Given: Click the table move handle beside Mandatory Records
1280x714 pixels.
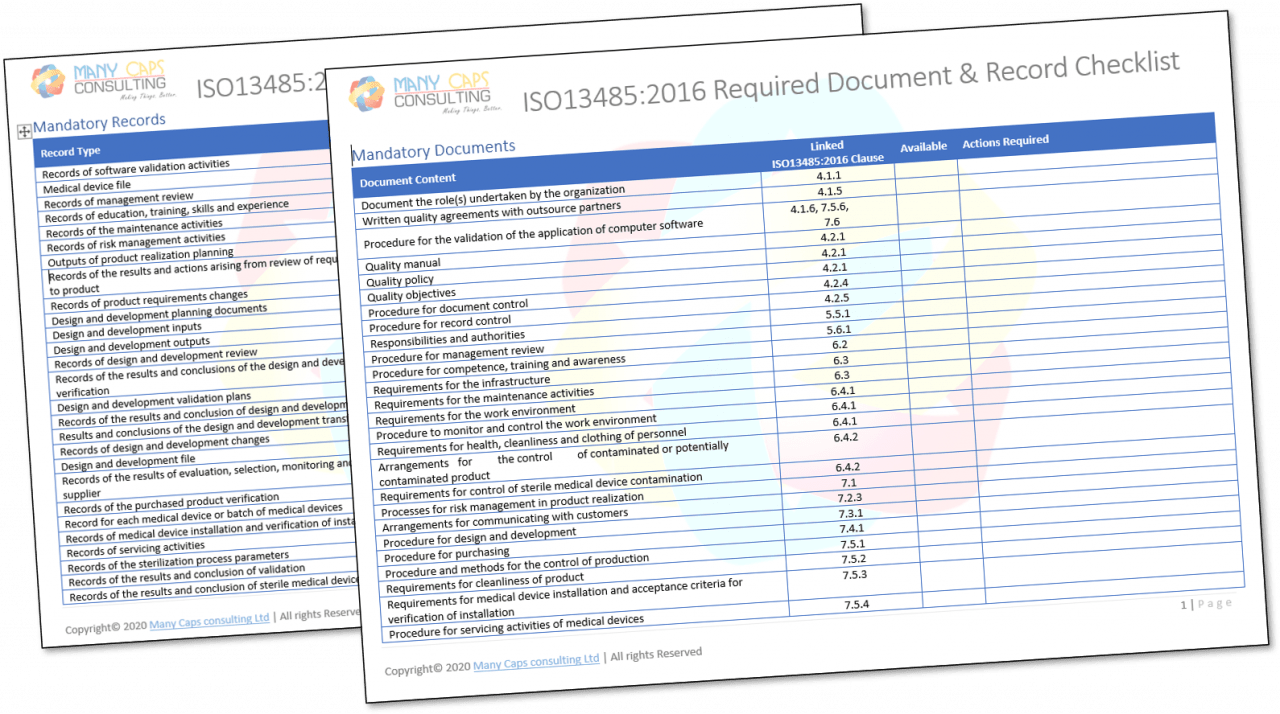Looking at the screenshot, I should (22, 131).
